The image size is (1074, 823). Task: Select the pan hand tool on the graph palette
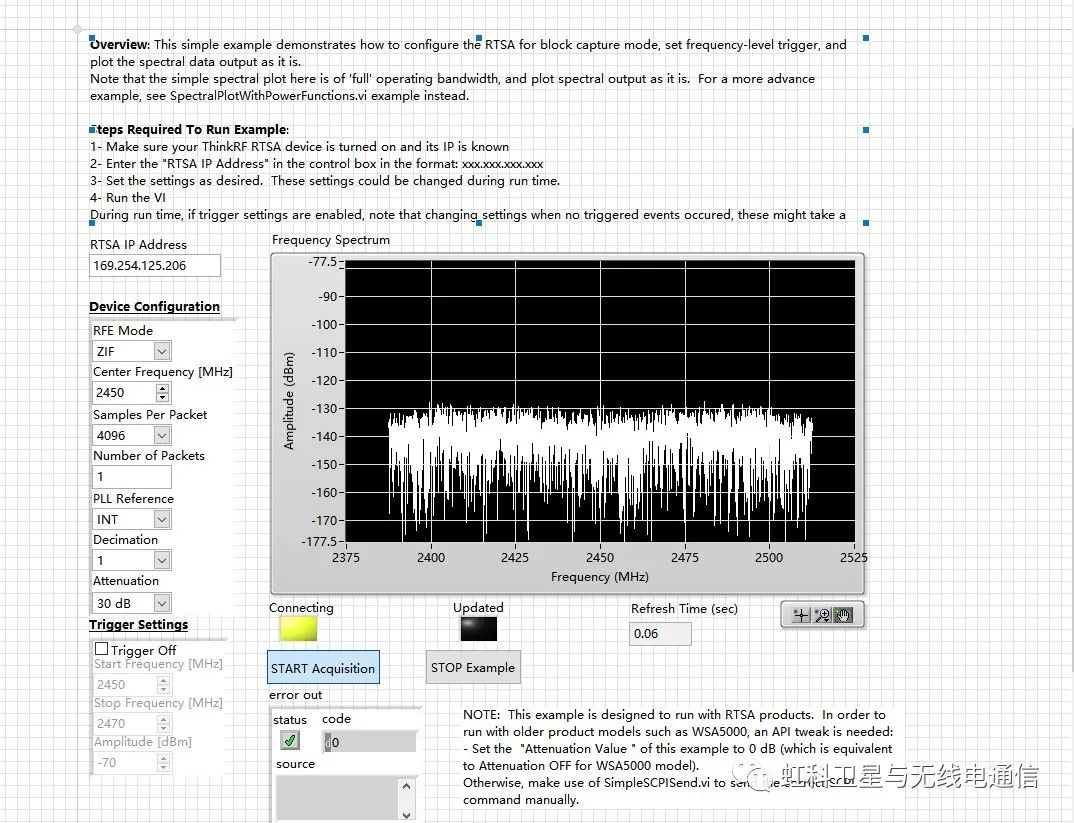843,614
